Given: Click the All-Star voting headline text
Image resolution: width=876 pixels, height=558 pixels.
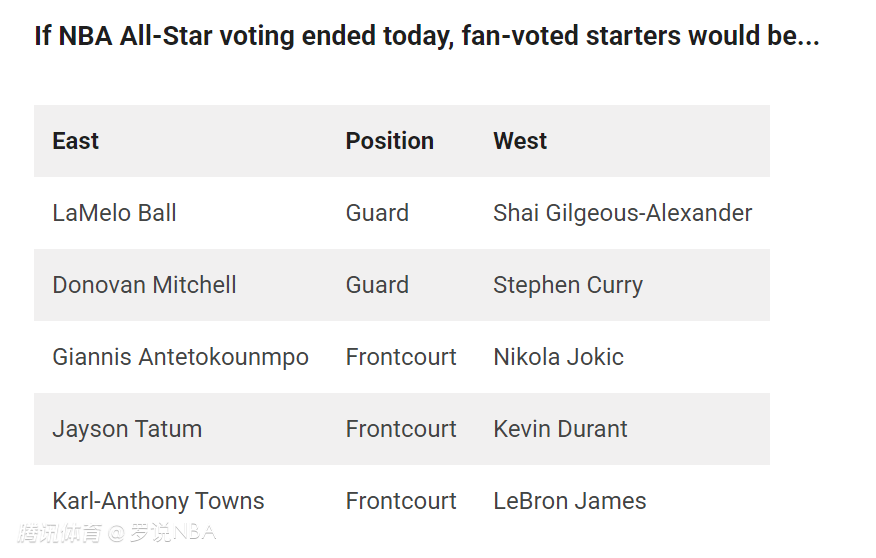Looking at the screenshot, I should (426, 37).
